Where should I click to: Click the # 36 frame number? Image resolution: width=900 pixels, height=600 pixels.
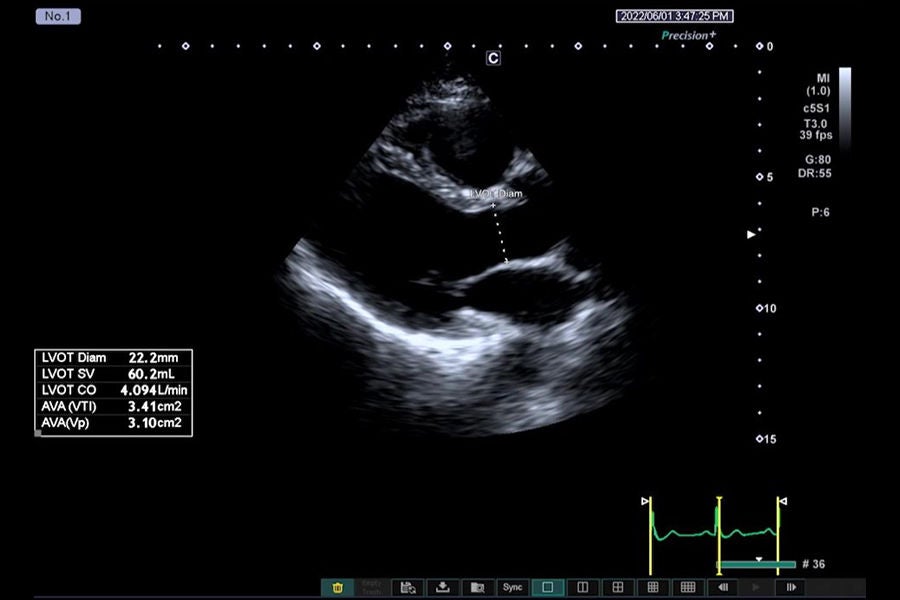[813, 564]
